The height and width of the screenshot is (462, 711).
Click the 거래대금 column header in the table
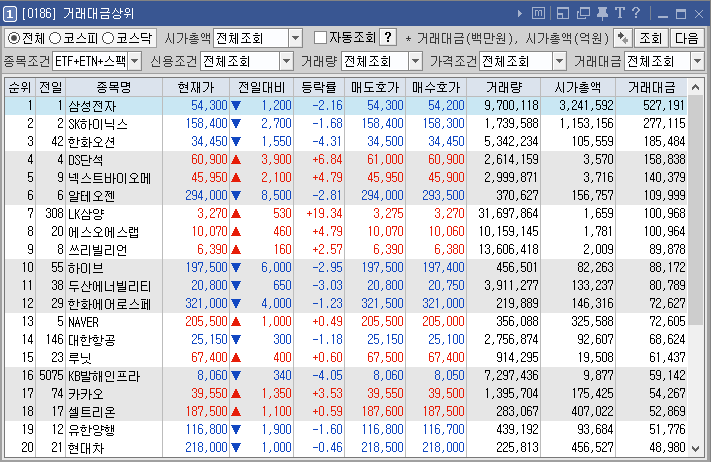[x=652, y=87]
